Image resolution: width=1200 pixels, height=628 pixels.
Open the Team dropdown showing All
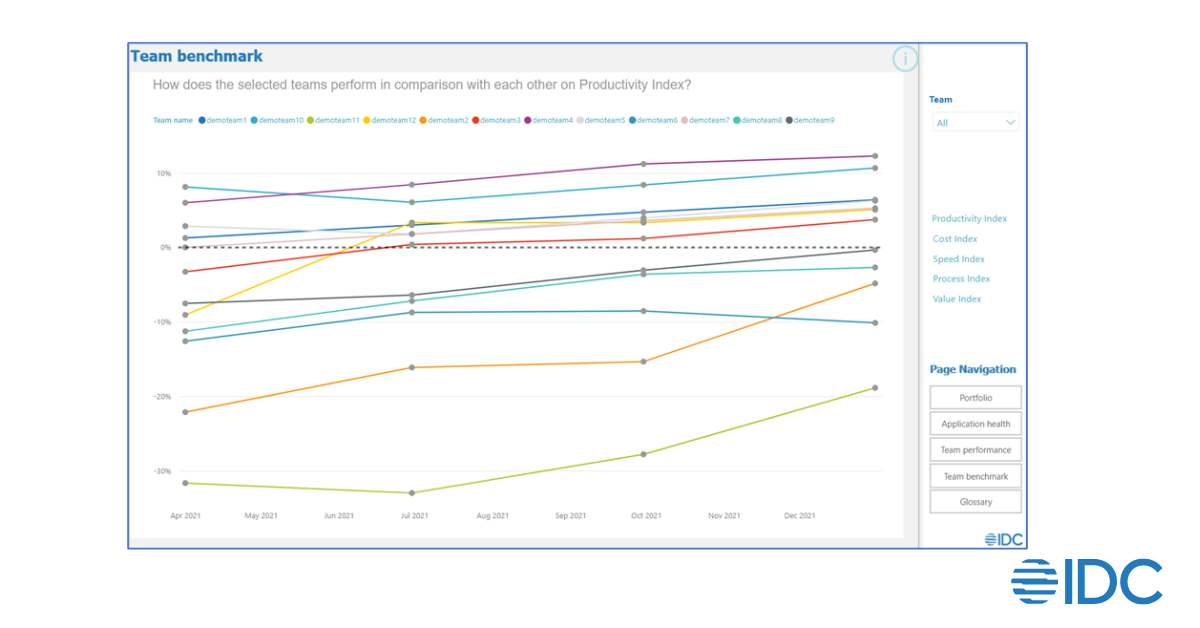[974, 122]
